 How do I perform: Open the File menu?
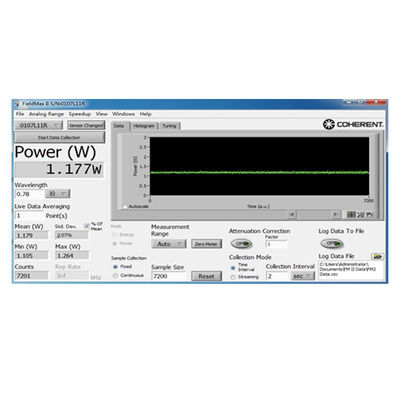(20, 114)
